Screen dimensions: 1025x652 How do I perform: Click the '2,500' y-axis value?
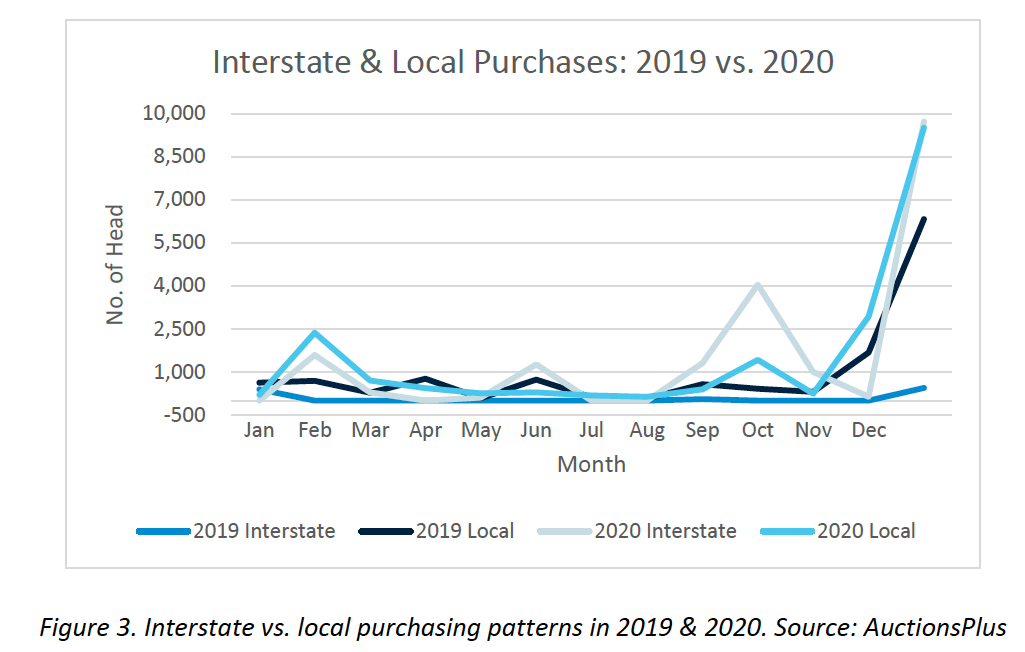(179, 328)
